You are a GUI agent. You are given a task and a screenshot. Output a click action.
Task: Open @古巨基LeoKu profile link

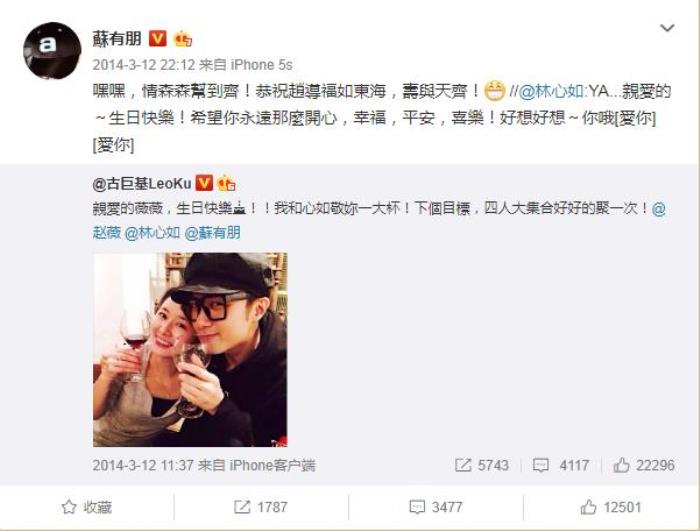[x=142, y=184]
